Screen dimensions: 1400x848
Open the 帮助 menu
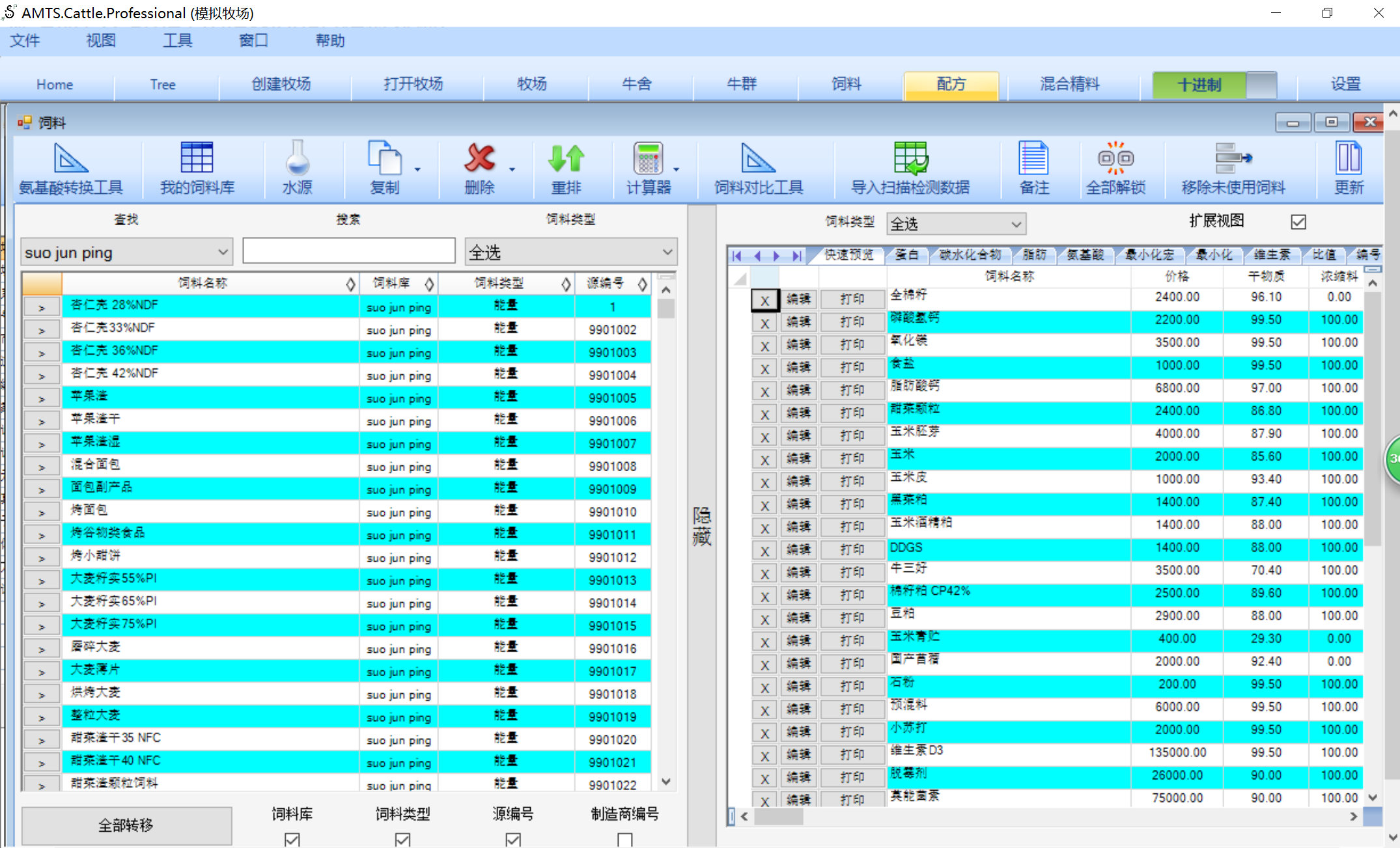click(x=329, y=40)
